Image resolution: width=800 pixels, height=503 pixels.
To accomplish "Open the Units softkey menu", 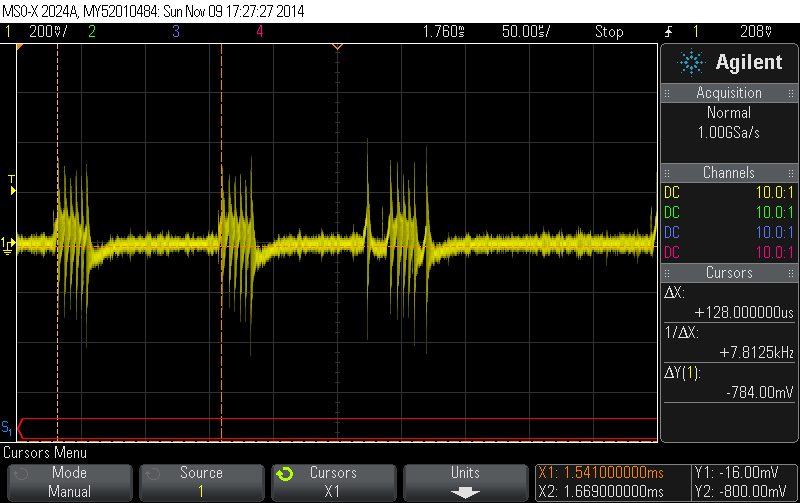I will coord(465,482).
